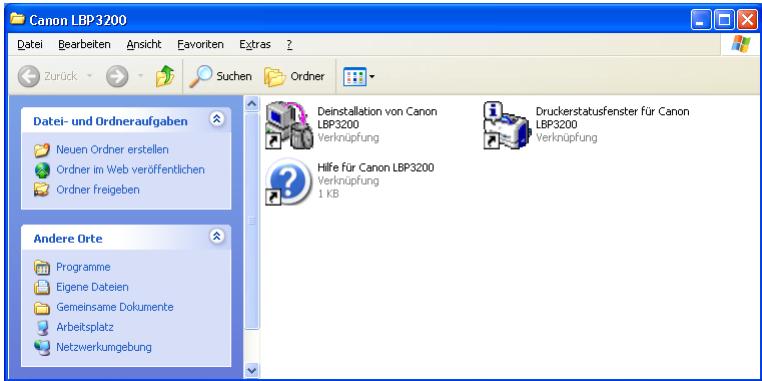Viewport: 762px width, 381px height.
Task: Click the Suchen magnifier button
Action: tap(221, 76)
